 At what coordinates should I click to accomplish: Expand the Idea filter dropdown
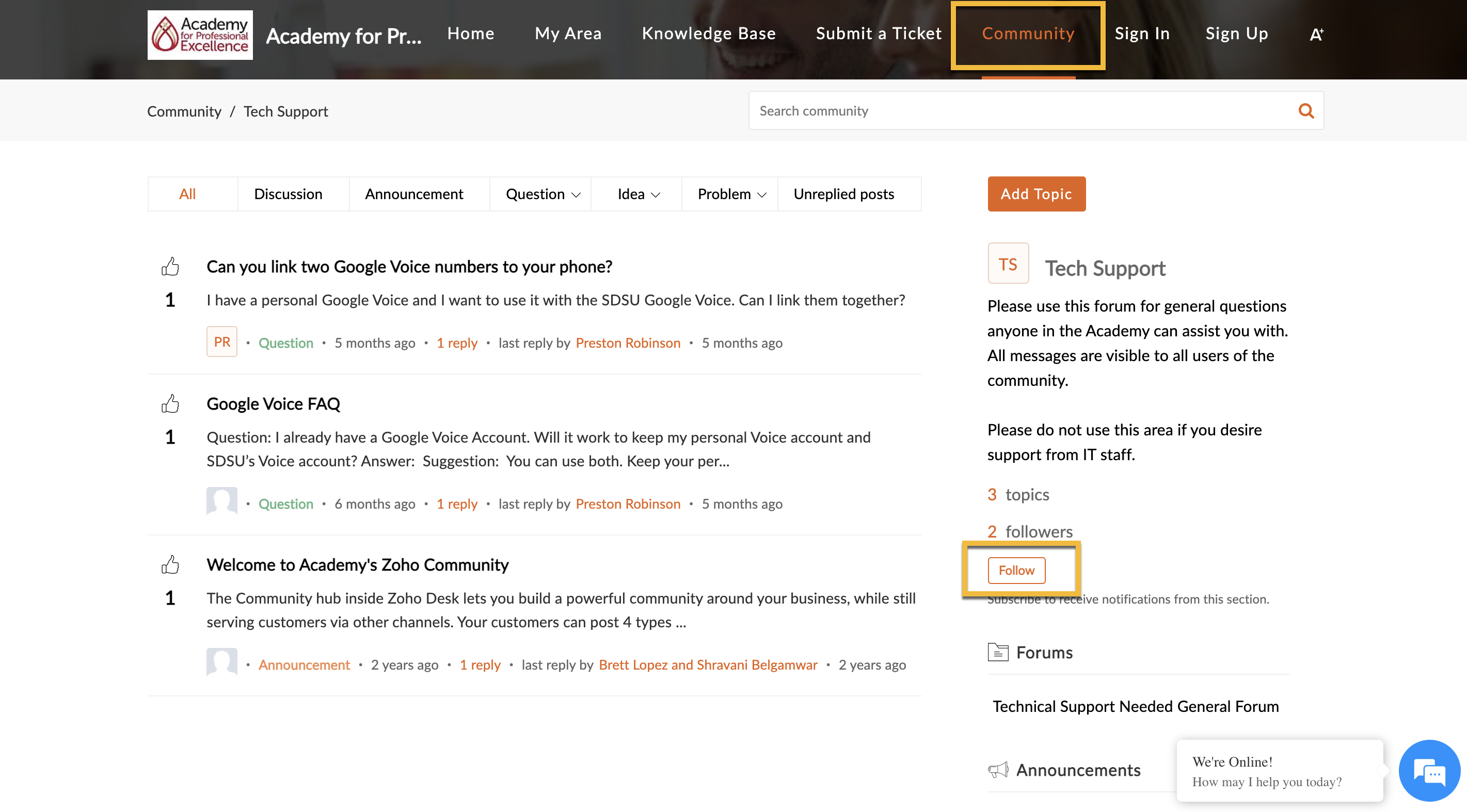click(x=638, y=194)
